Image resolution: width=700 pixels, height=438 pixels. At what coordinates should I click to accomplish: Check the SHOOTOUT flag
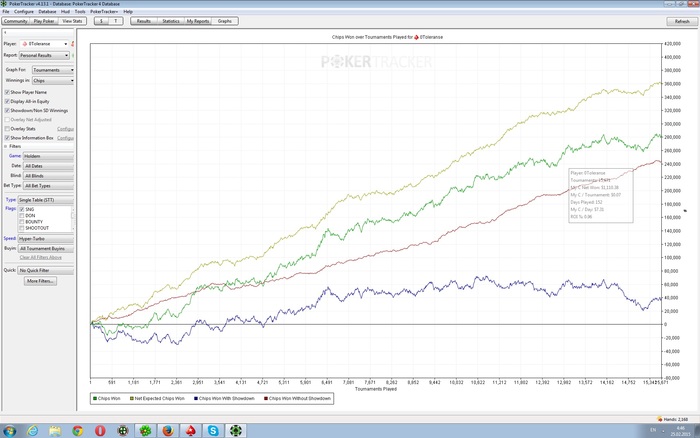[21, 228]
